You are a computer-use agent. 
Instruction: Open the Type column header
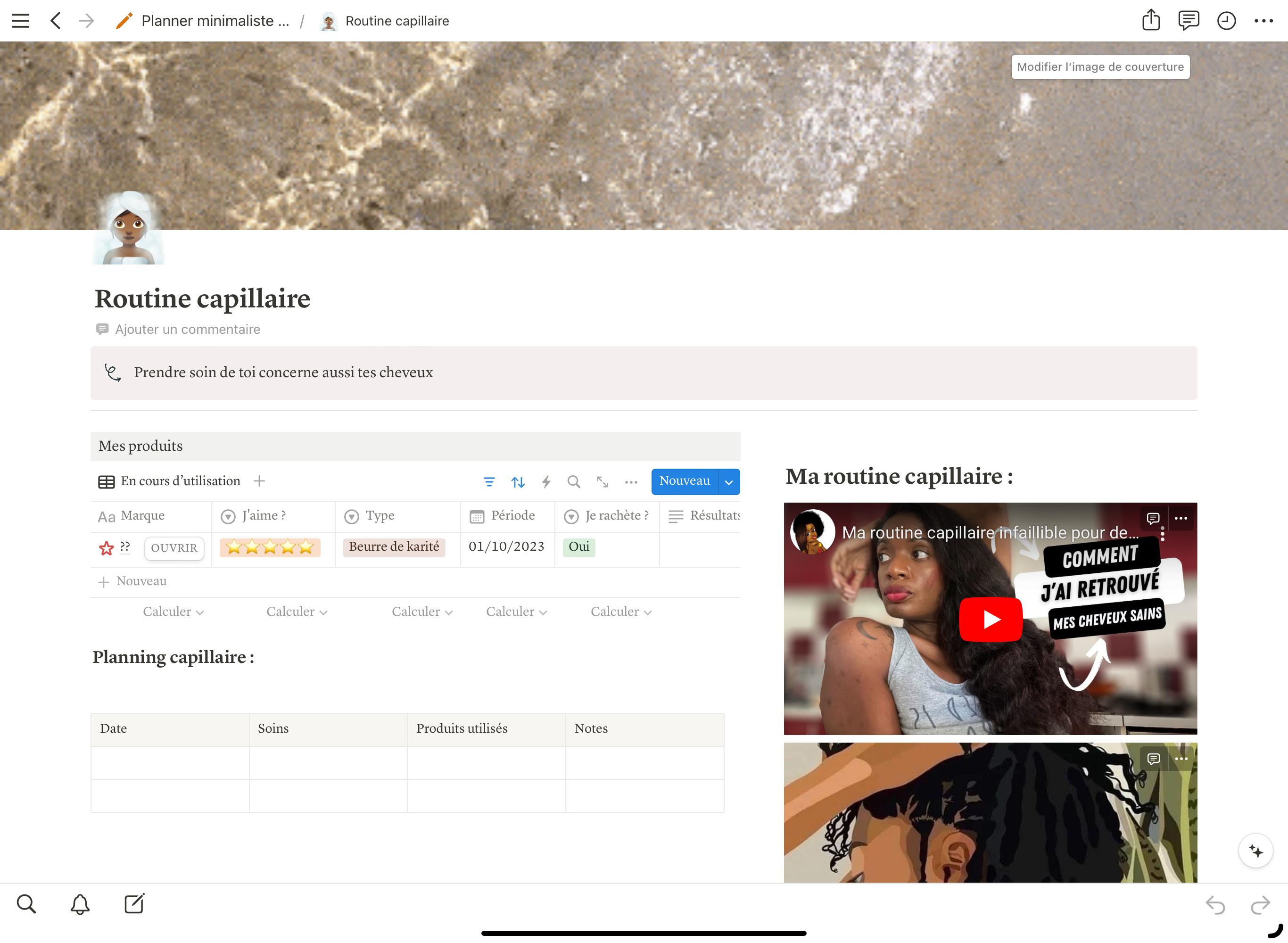point(398,516)
